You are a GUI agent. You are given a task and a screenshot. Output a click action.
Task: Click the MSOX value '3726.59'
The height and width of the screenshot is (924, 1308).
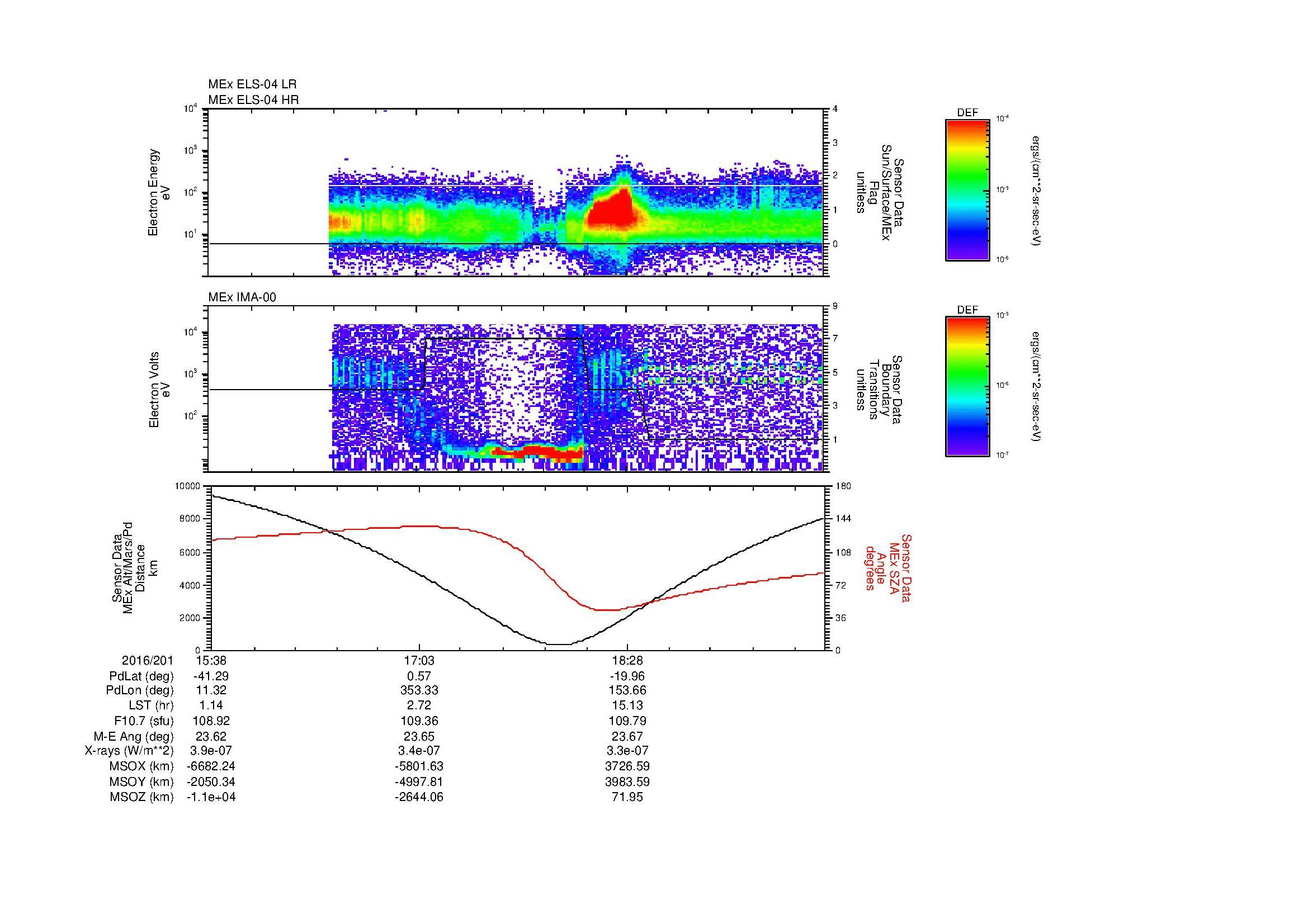[627, 767]
